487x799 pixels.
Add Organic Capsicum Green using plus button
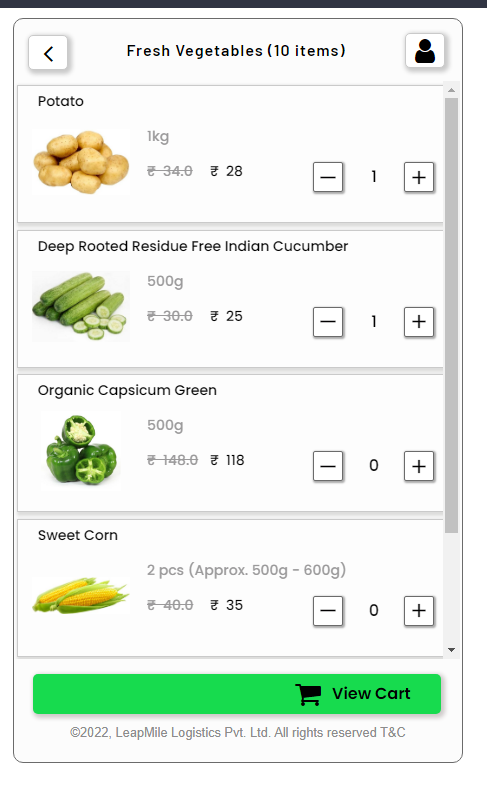click(x=419, y=466)
